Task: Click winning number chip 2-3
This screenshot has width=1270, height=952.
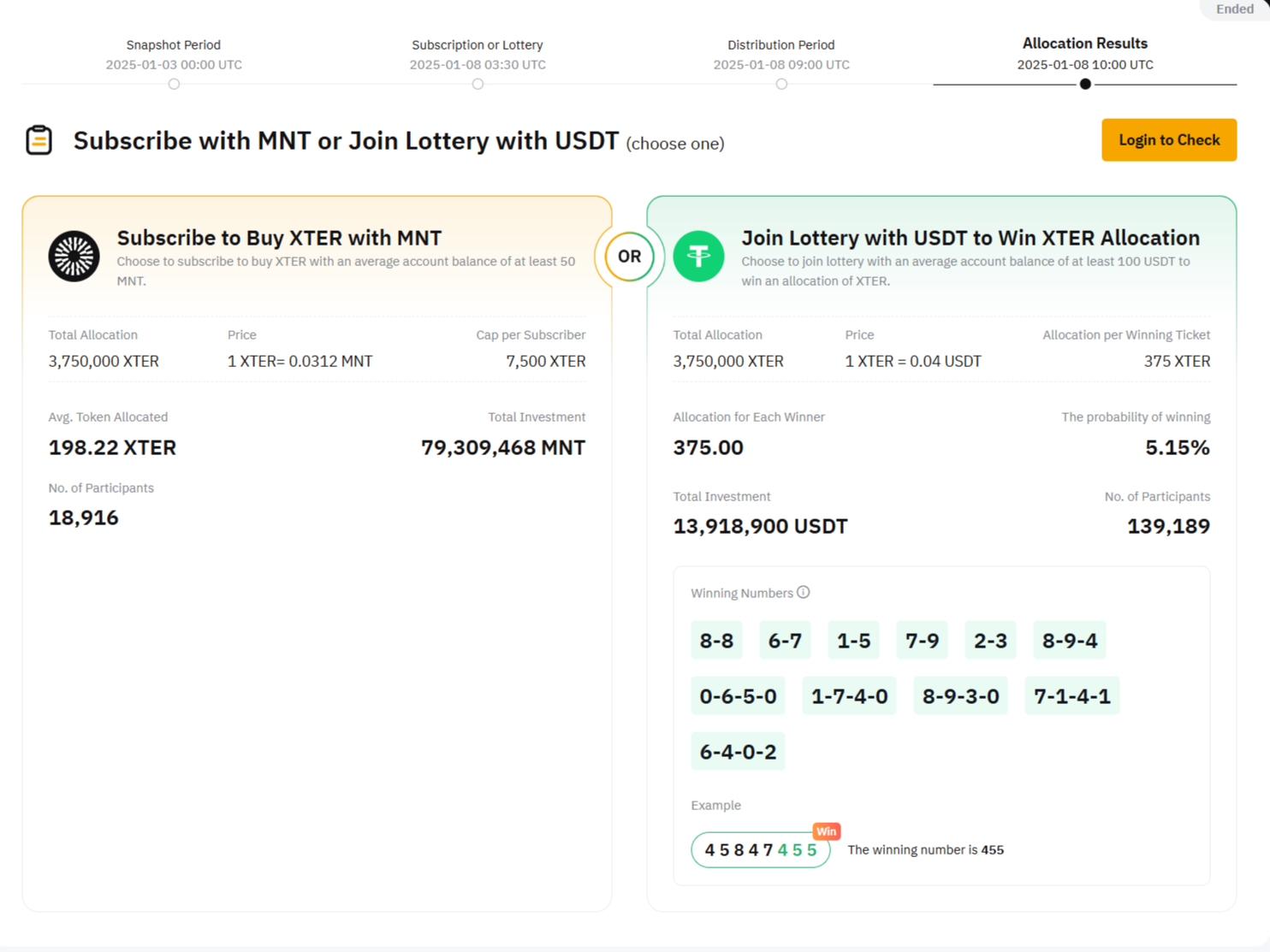Action: pos(990,640)
